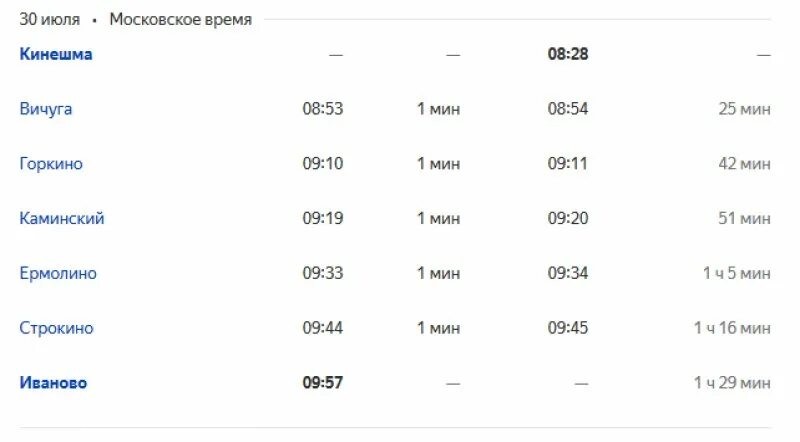Viewport: 800px width, 442px height.
Task: Open the Иваново station link
Action: pos(53,382)
